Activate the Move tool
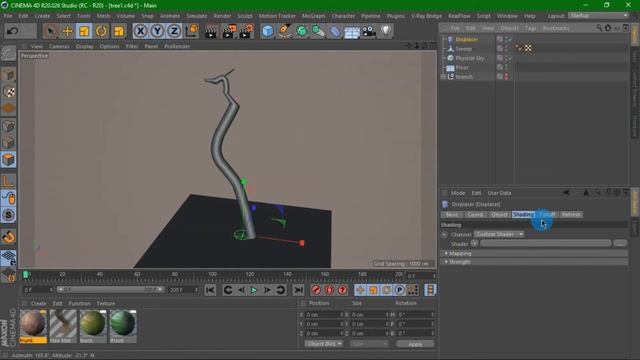 67,31
